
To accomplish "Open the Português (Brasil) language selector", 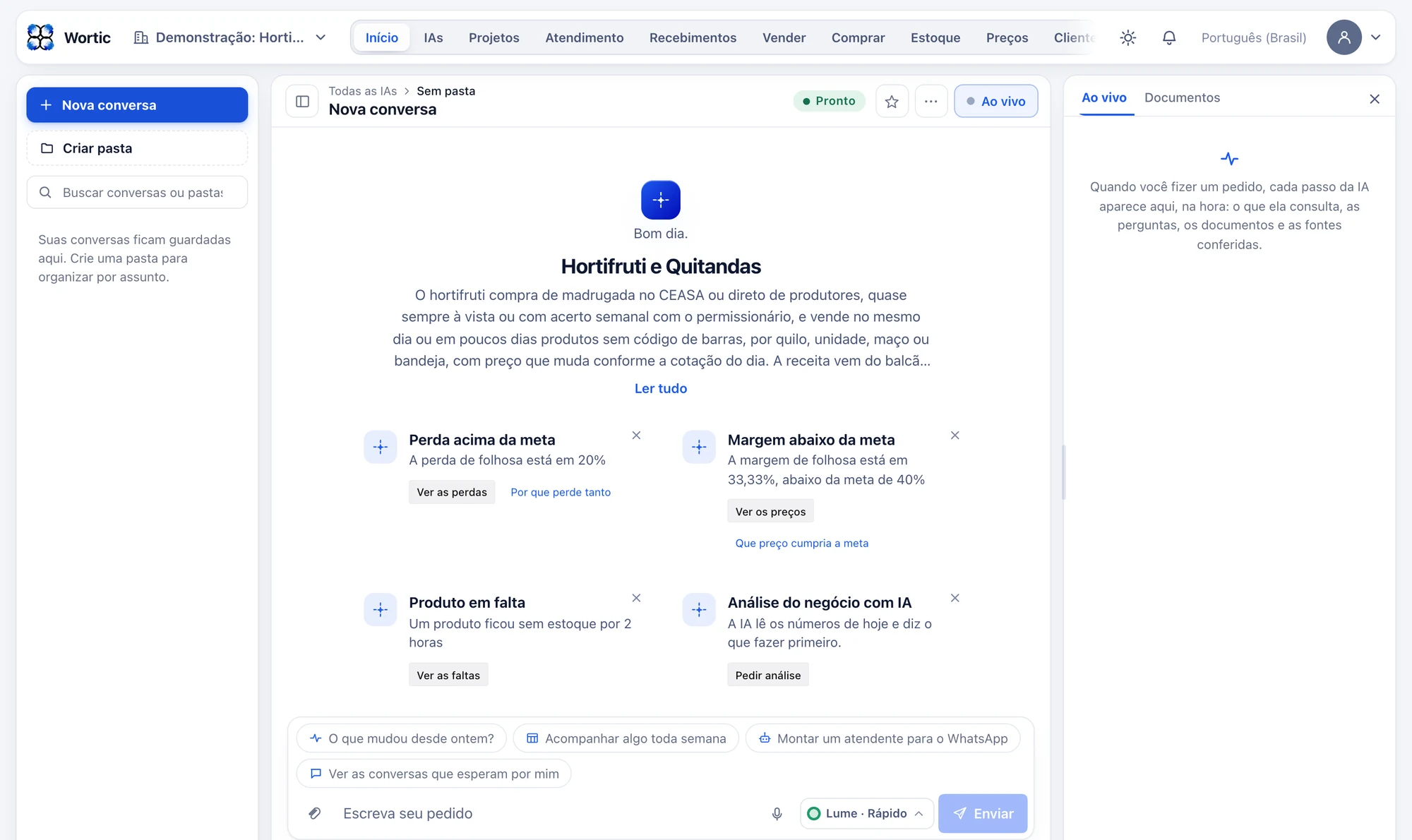I will click(1253, 37).
